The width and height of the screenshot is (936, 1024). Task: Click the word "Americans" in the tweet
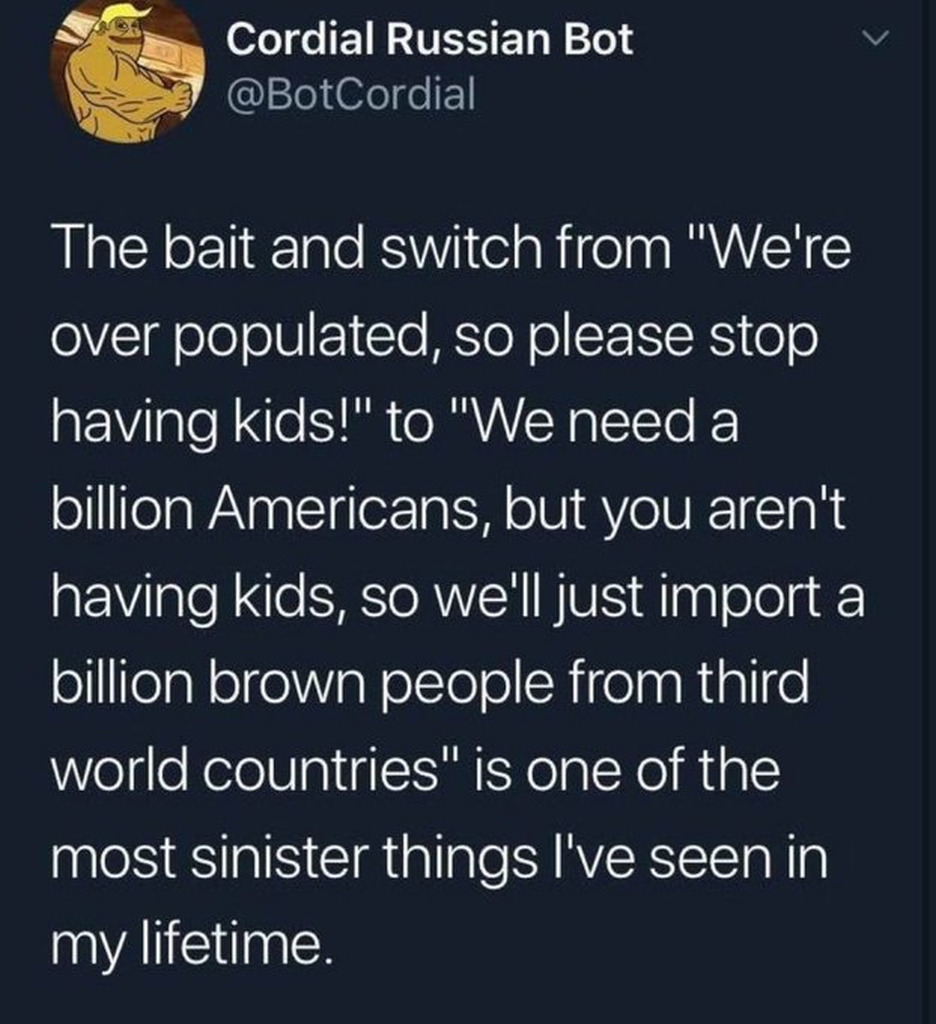[369, 511]
